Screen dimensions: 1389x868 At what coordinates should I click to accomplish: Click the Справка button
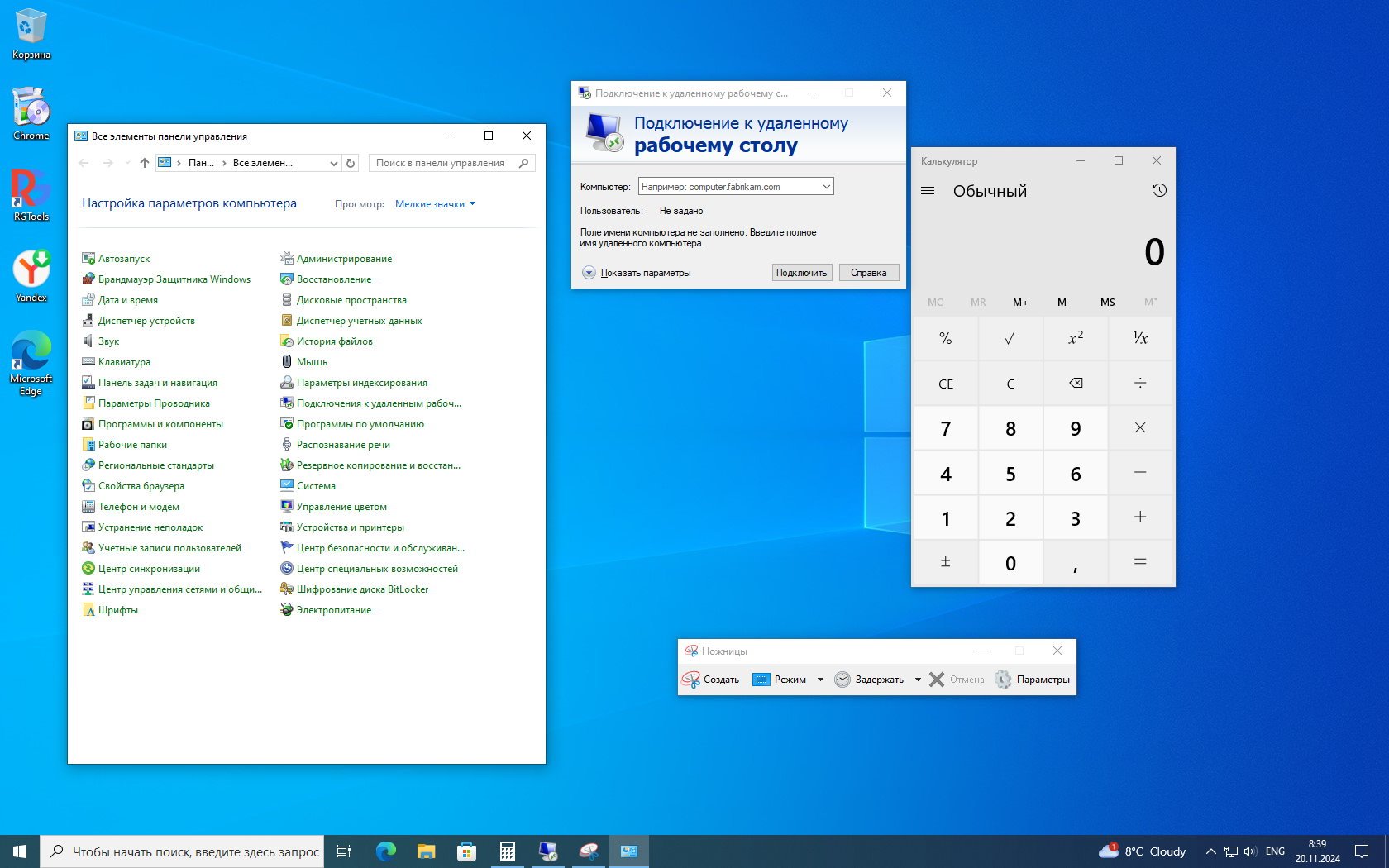click(868, 273)
